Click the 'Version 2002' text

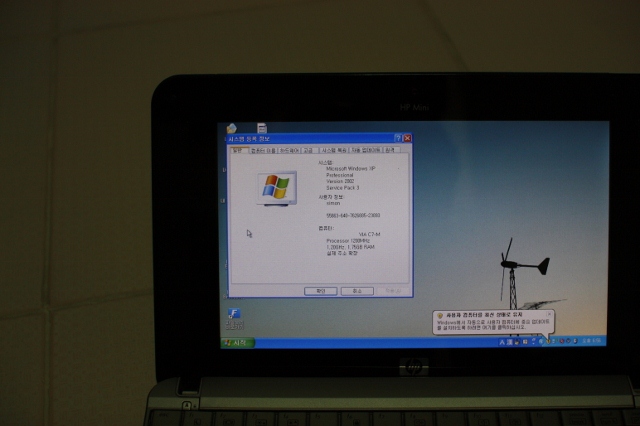pyautogui.click(x=340, y=181)
